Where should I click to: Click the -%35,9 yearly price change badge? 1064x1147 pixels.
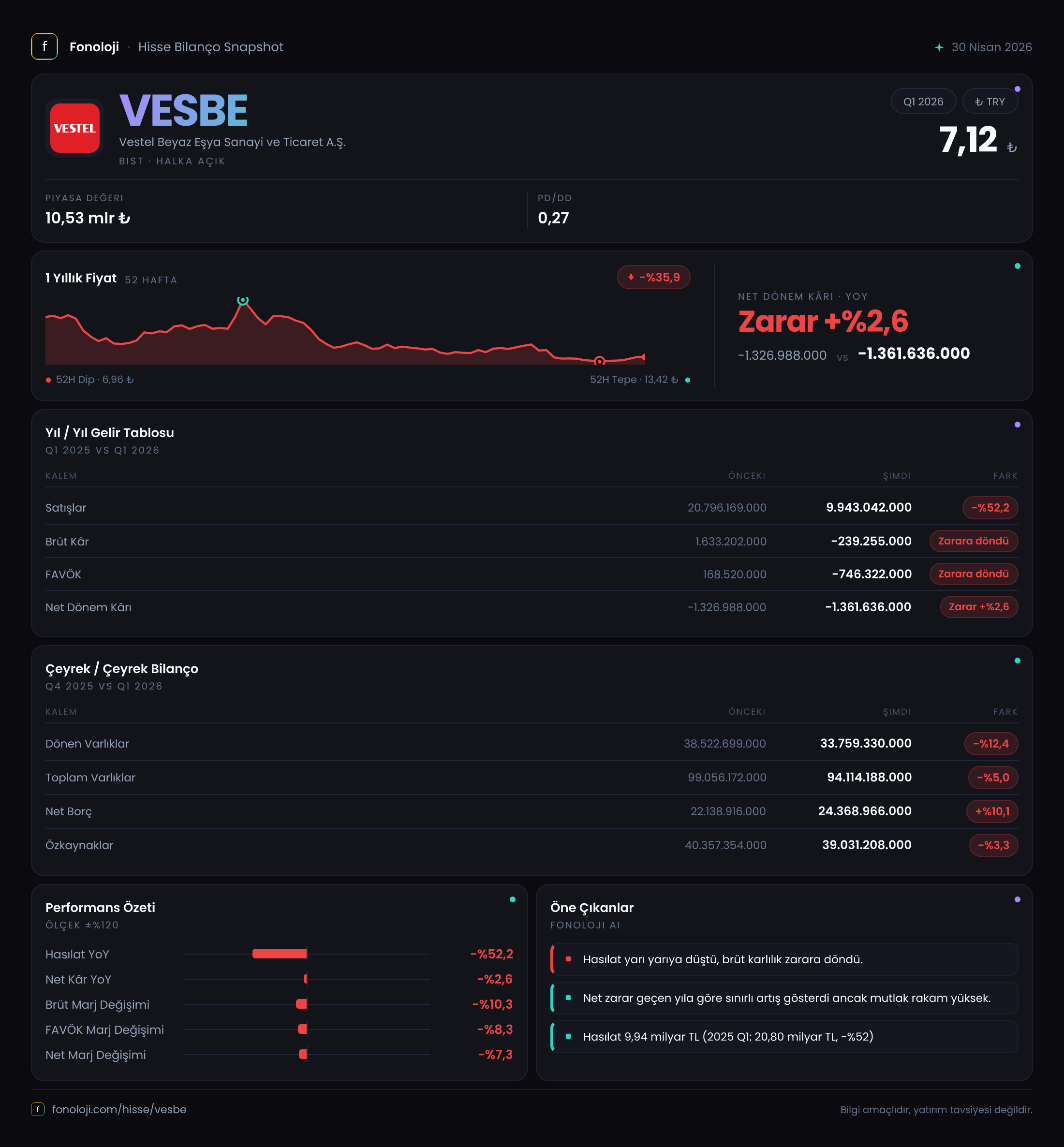click(x=653, y=278)
